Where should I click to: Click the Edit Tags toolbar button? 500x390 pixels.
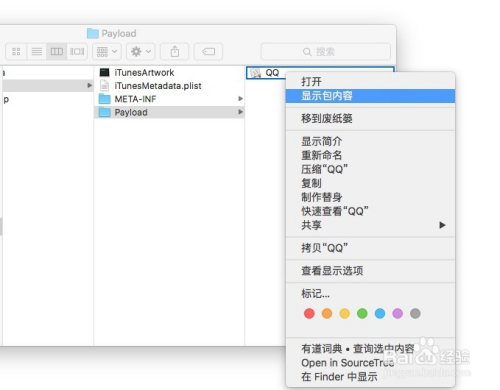[x=208, y=52]
